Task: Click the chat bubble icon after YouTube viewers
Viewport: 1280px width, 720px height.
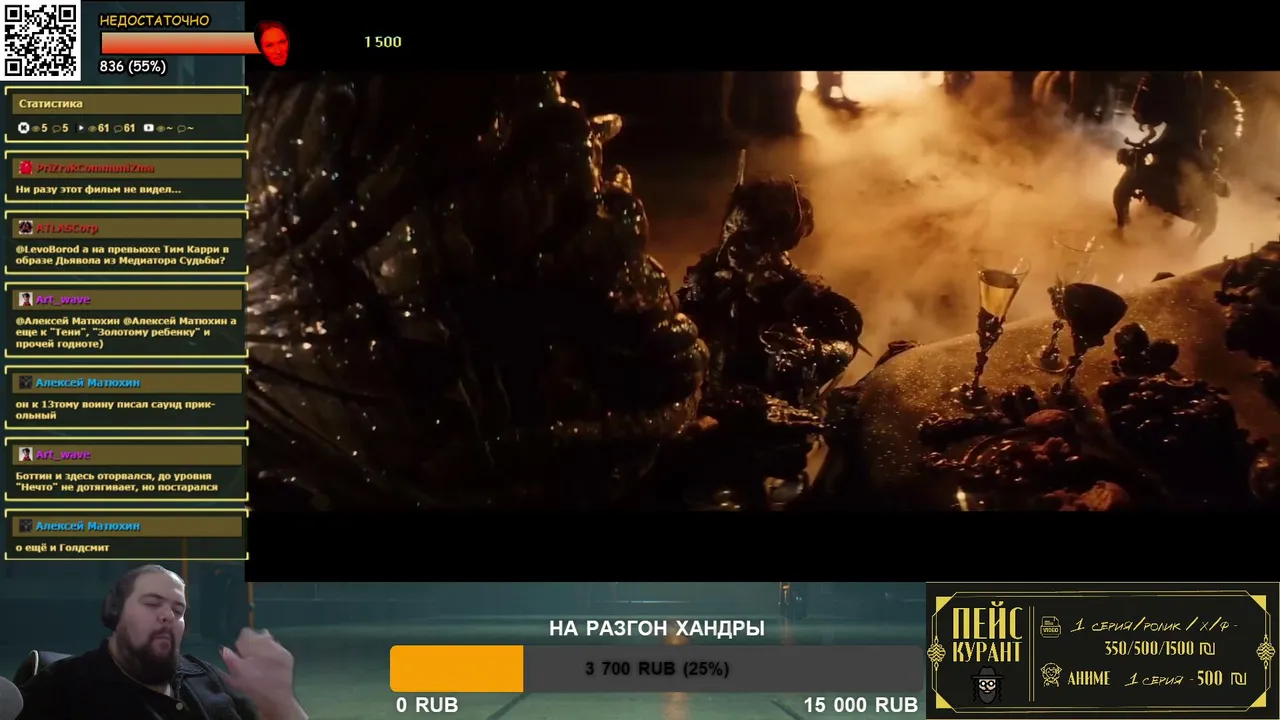Action: [183, 128]
